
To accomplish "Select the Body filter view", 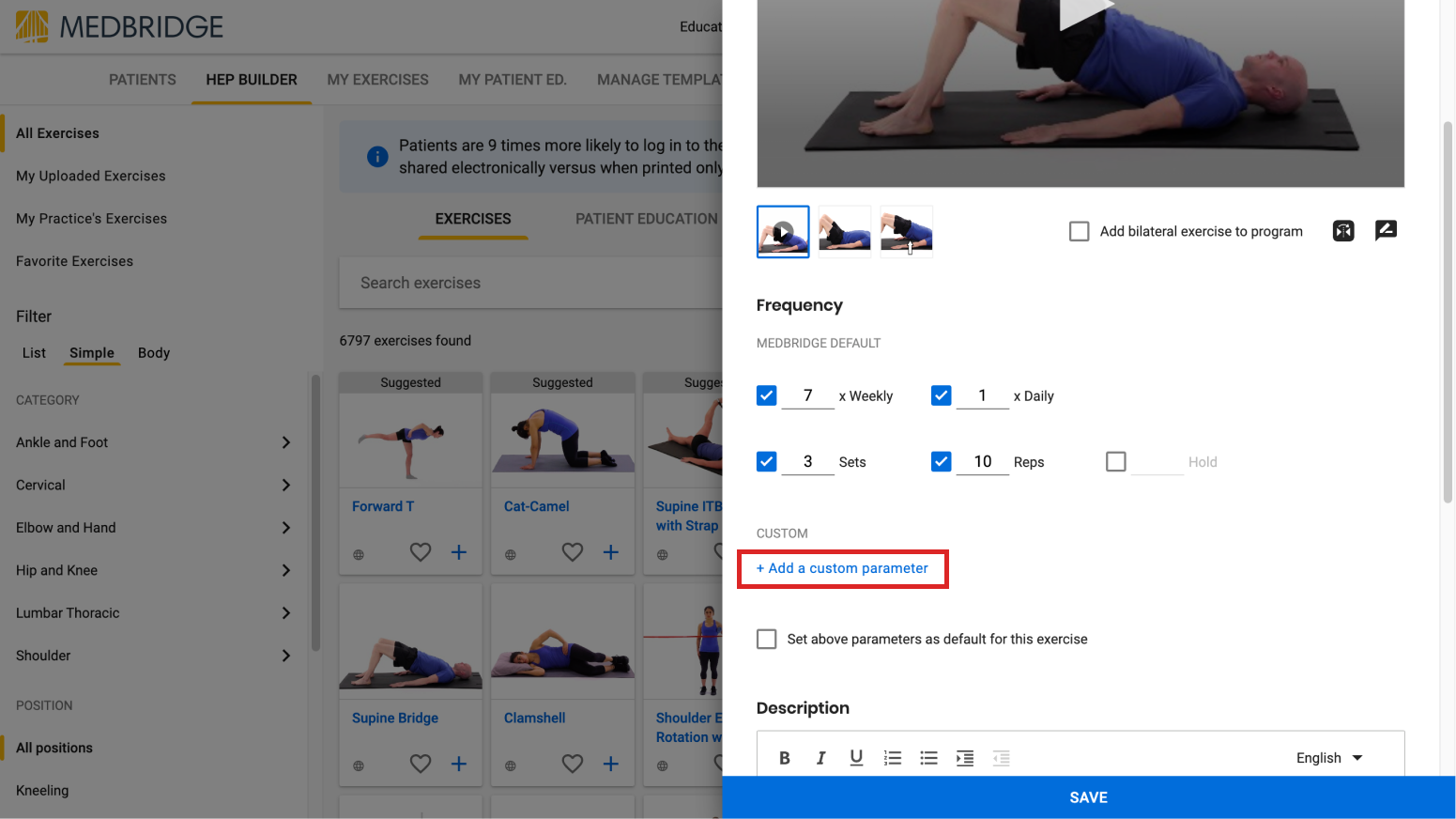I will click(x=154, y=353).
